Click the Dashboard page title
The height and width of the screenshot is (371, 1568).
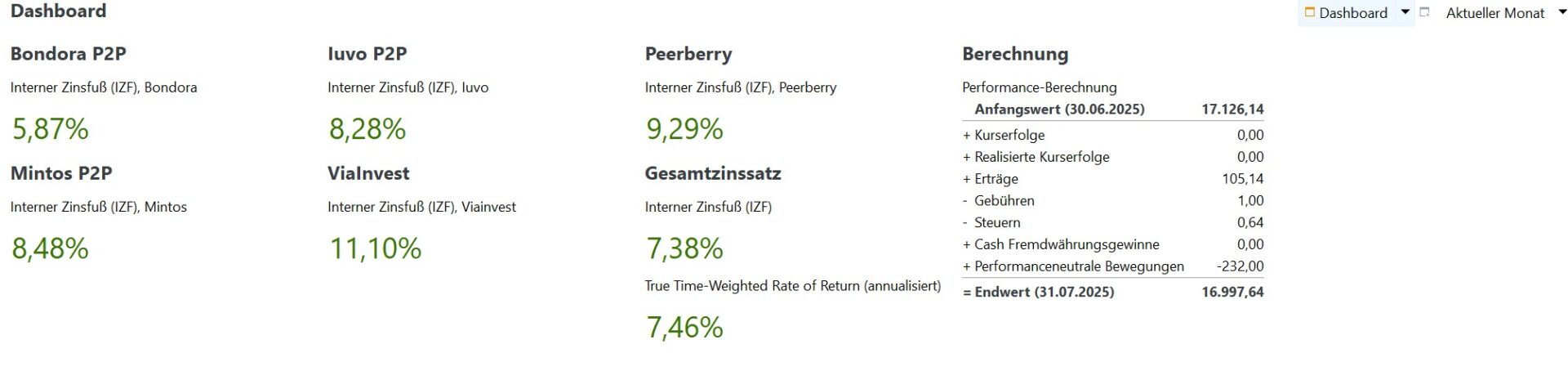coord(59,11)
